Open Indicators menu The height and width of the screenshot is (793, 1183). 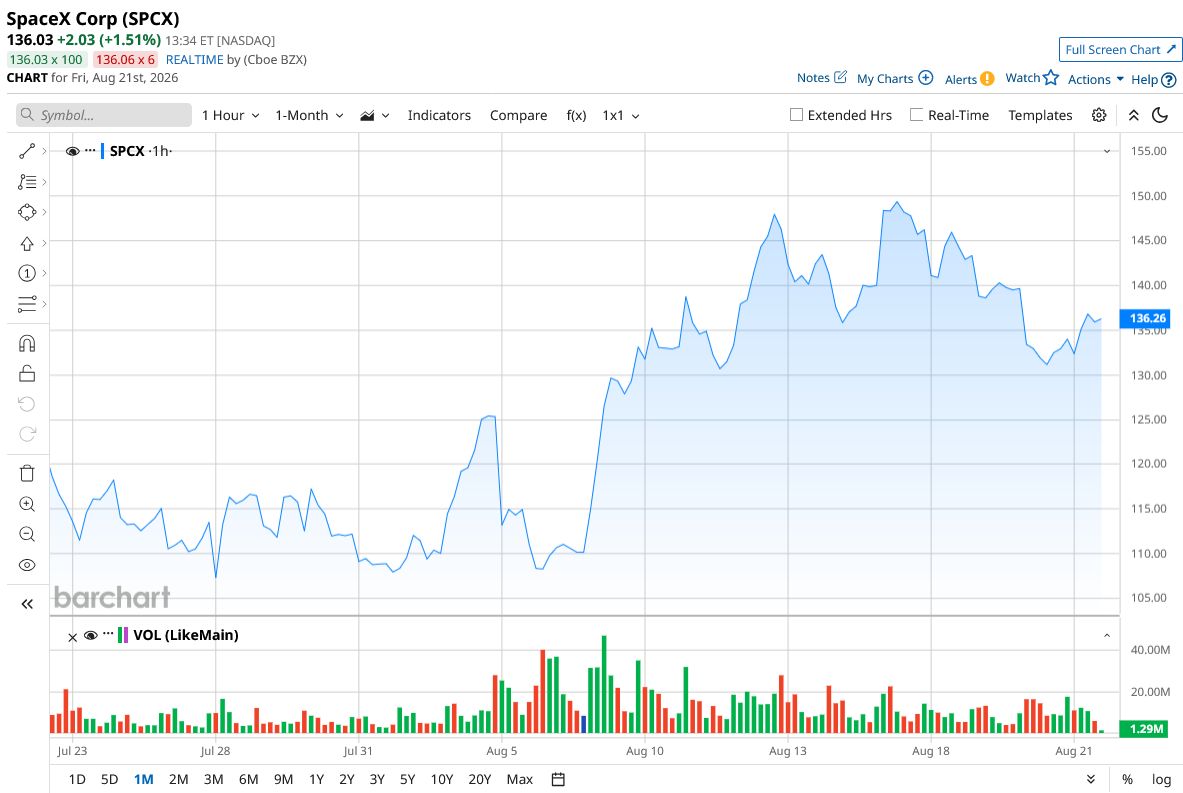coord(439,115)
